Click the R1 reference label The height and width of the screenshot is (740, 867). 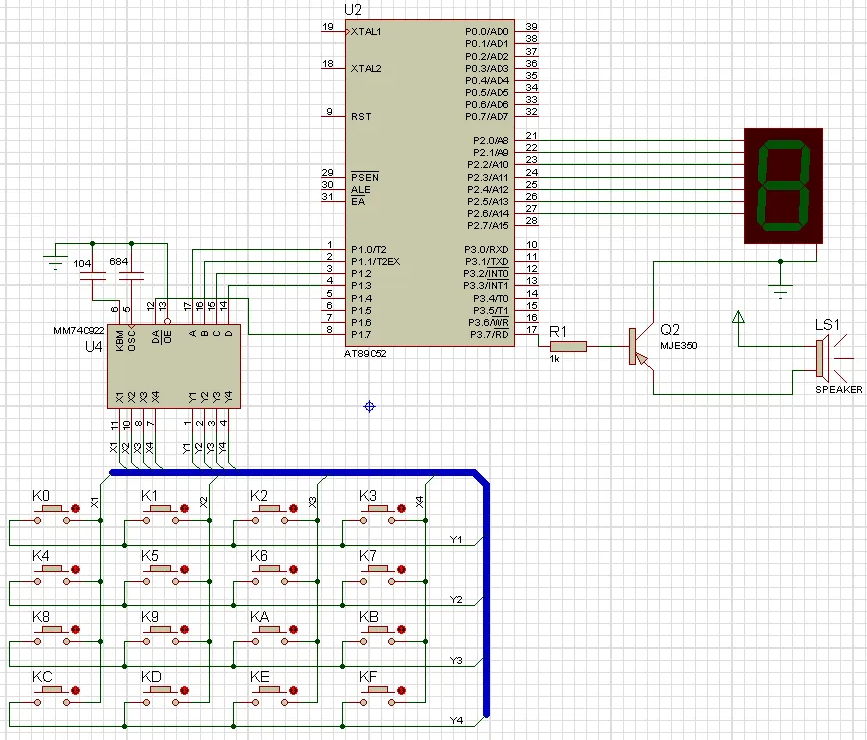click(x=558, y=332)
